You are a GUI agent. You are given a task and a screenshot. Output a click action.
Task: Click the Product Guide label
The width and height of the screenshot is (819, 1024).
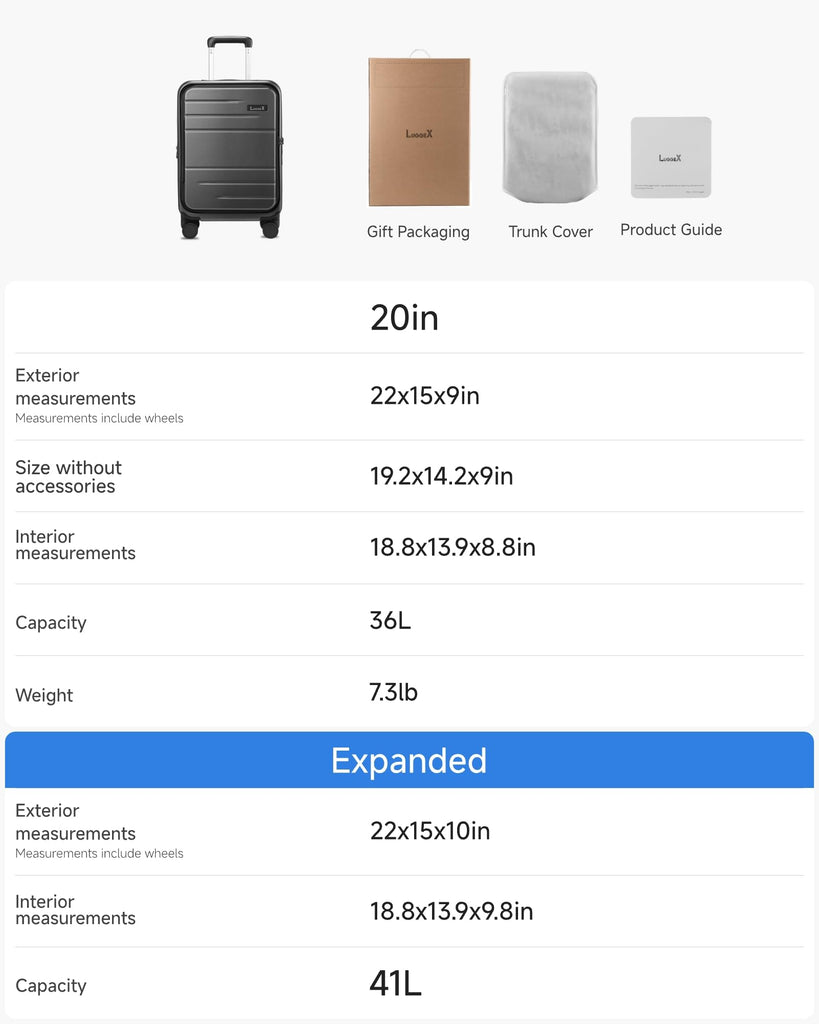coord(671,230)
